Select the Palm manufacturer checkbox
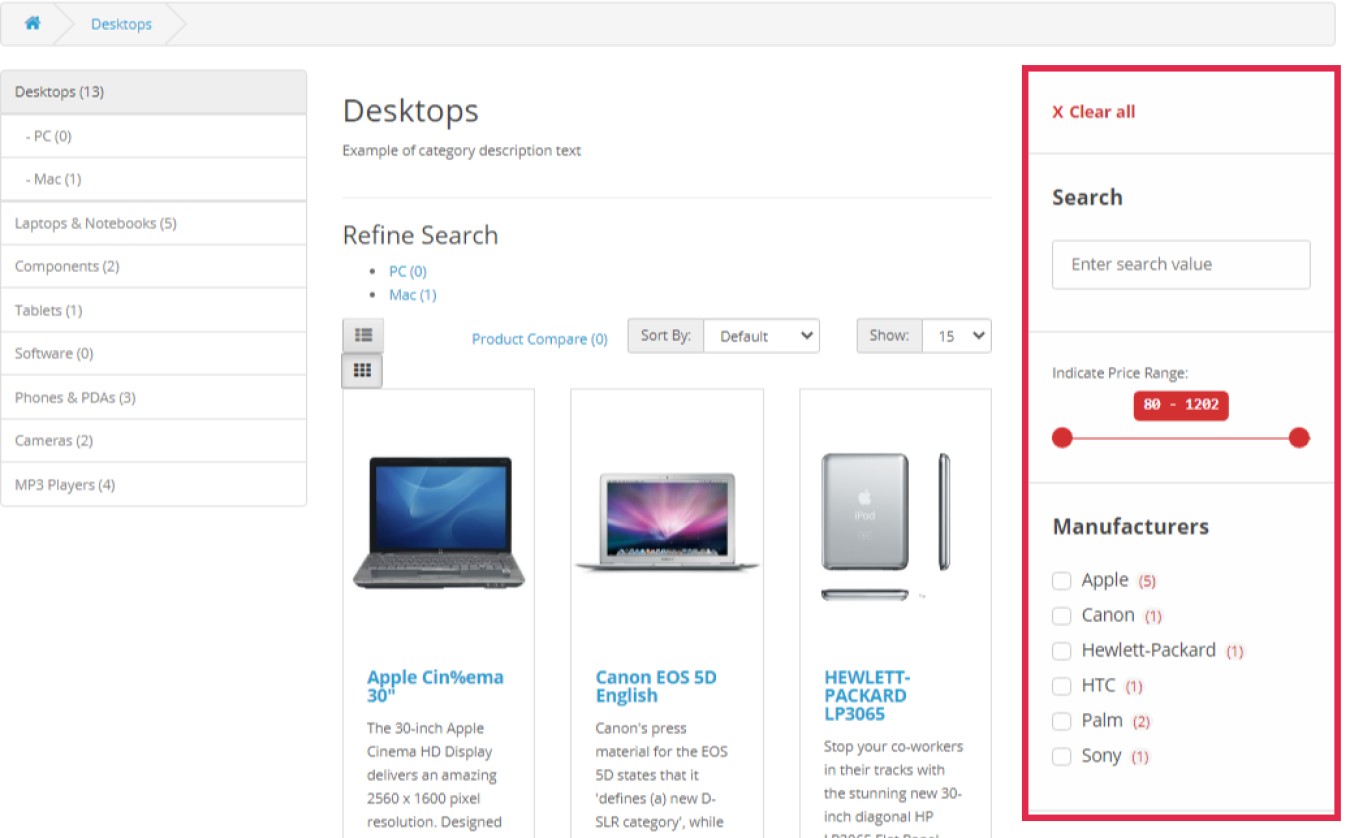 1062,721
